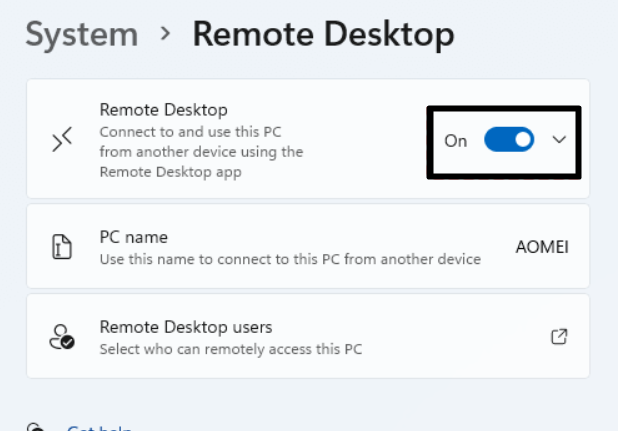Open the Remote Desktop users row label
Image resolution: width=618 pixels, height=431 pixels.
tap(186, 327)
